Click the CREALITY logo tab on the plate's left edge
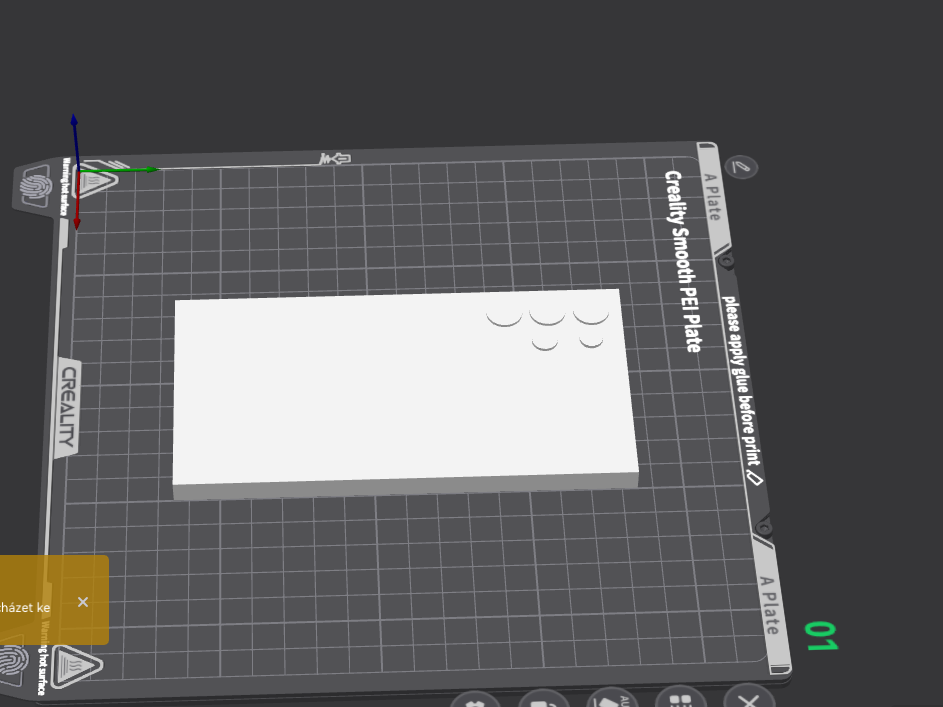This screenshot has height=707, width=943. coord(69,407)
